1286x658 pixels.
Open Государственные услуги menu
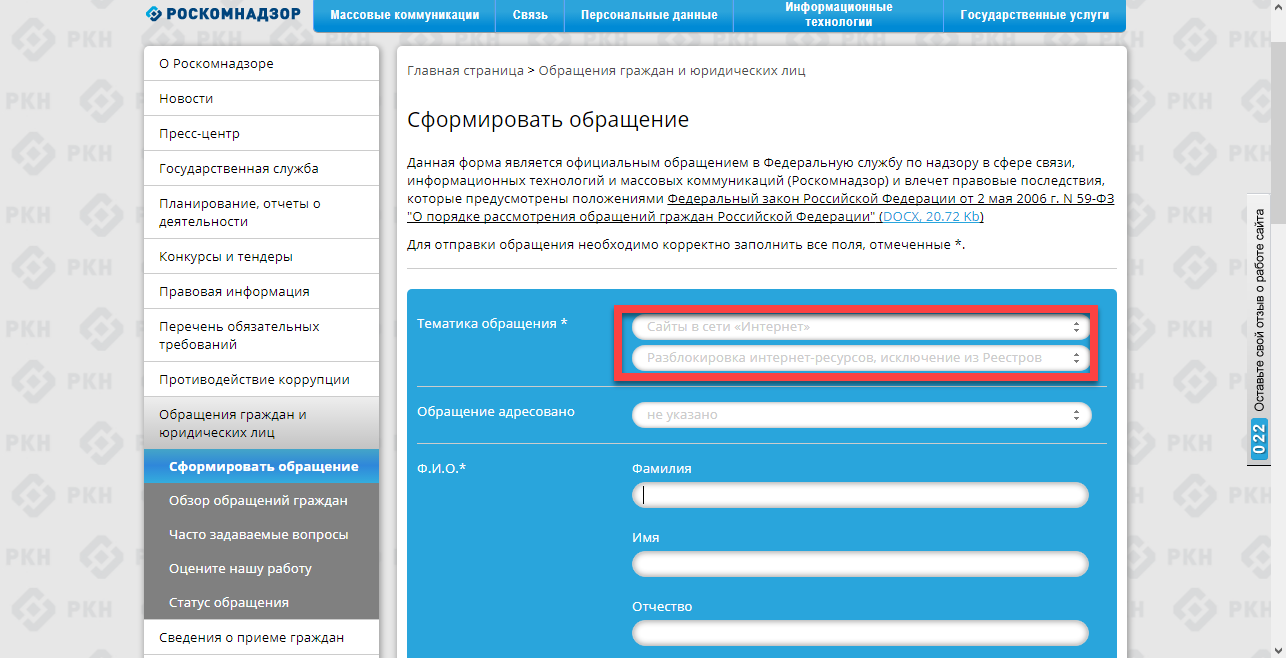click(x=1034, y=15)
